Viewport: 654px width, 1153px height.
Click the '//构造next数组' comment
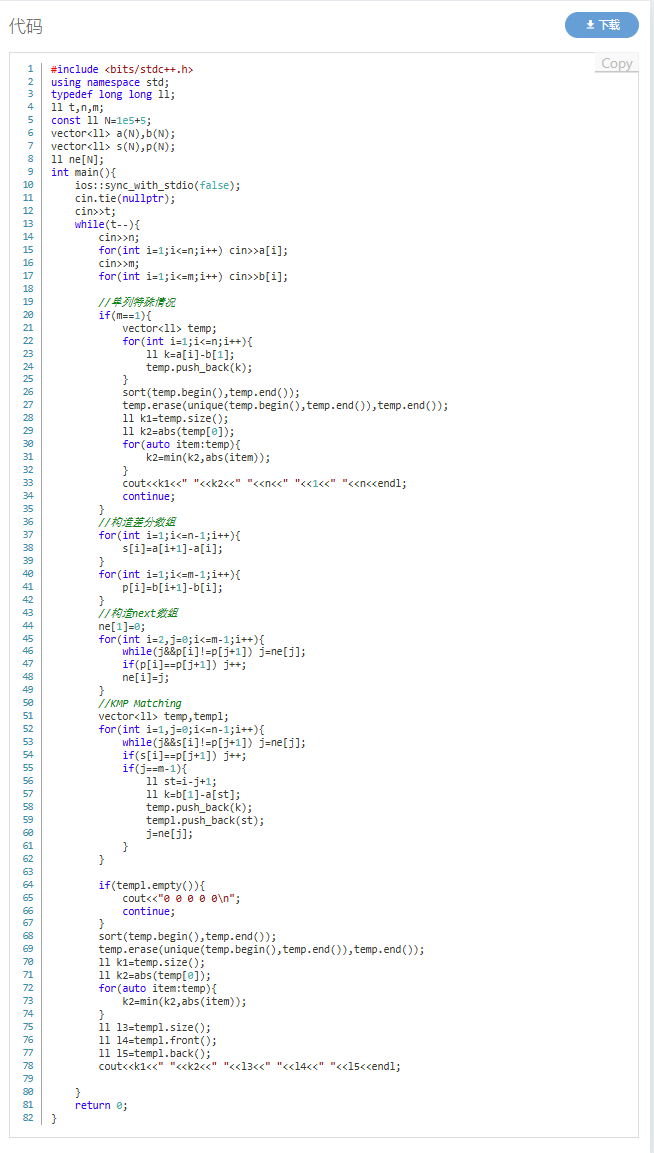click(138, 613)
